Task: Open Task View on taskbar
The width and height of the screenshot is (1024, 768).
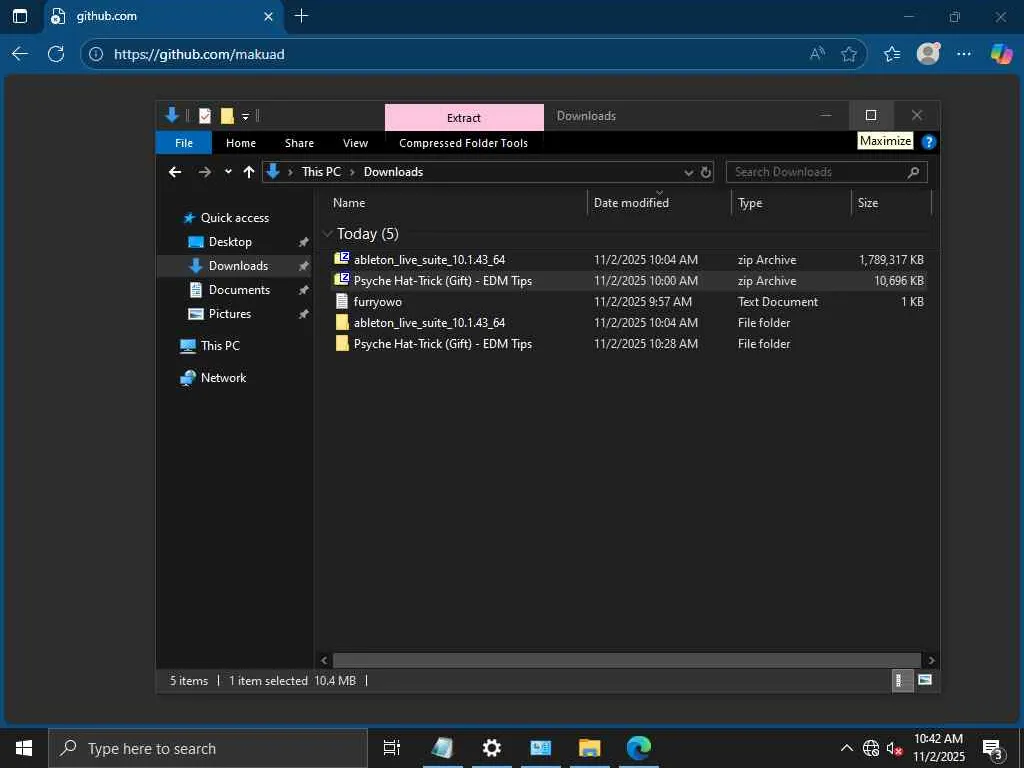Action: pos(391,748)
